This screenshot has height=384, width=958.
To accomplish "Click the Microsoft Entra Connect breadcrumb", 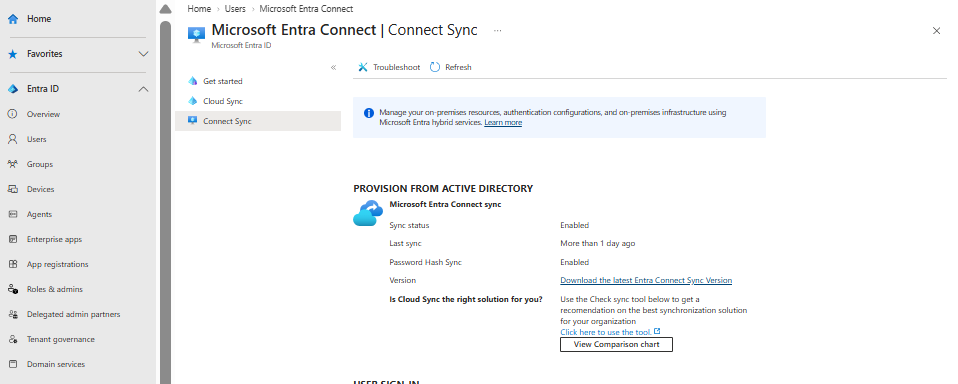I will tap(306, 9).
